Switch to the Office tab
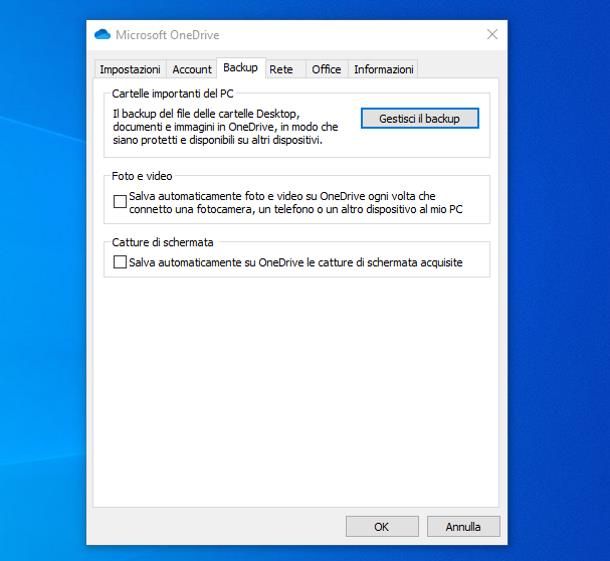 326,70
